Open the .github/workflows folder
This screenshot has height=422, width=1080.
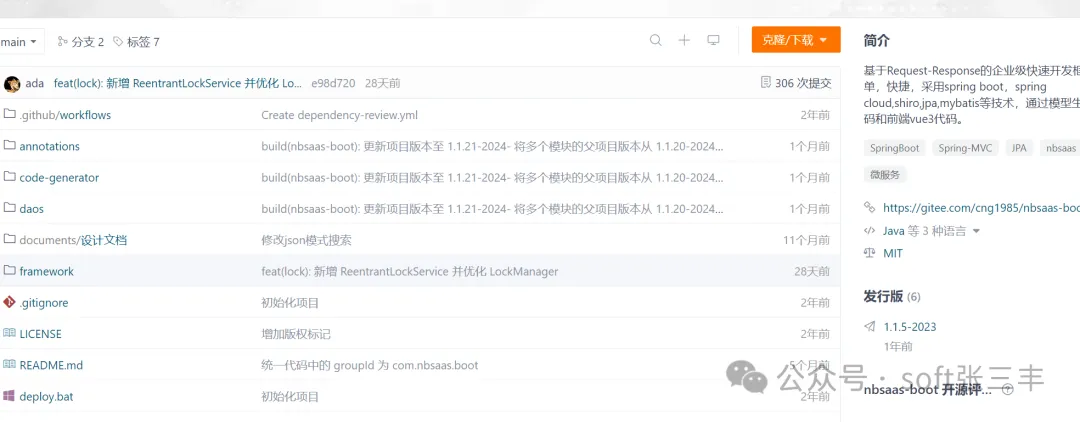(x=65, y=115)
